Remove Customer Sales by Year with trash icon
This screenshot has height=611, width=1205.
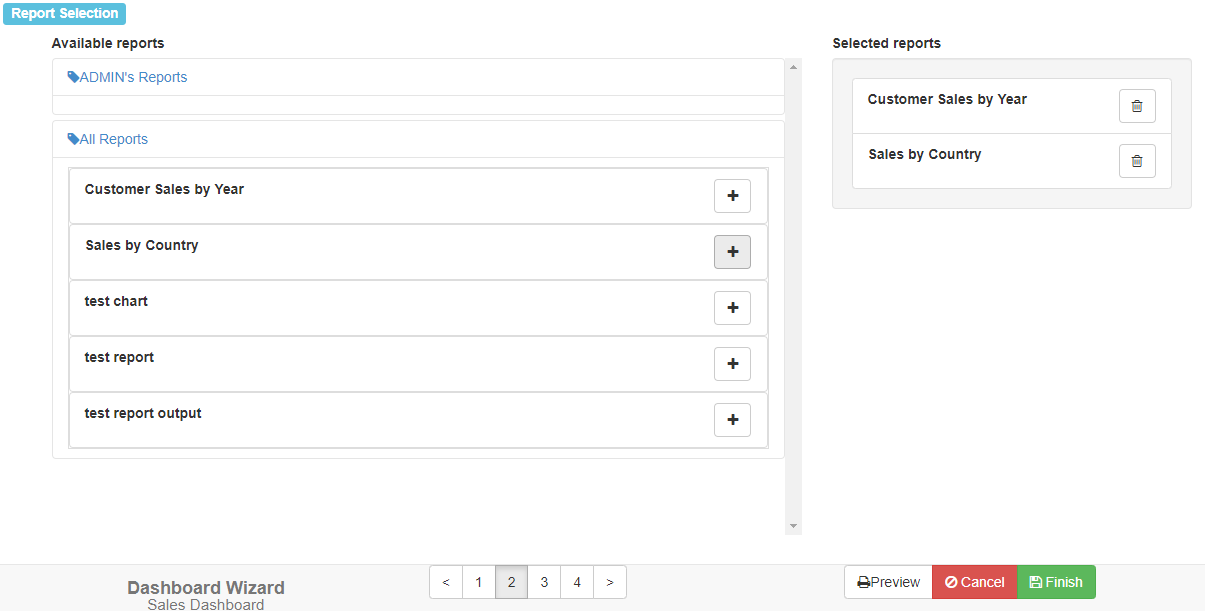coord(1136,106)
